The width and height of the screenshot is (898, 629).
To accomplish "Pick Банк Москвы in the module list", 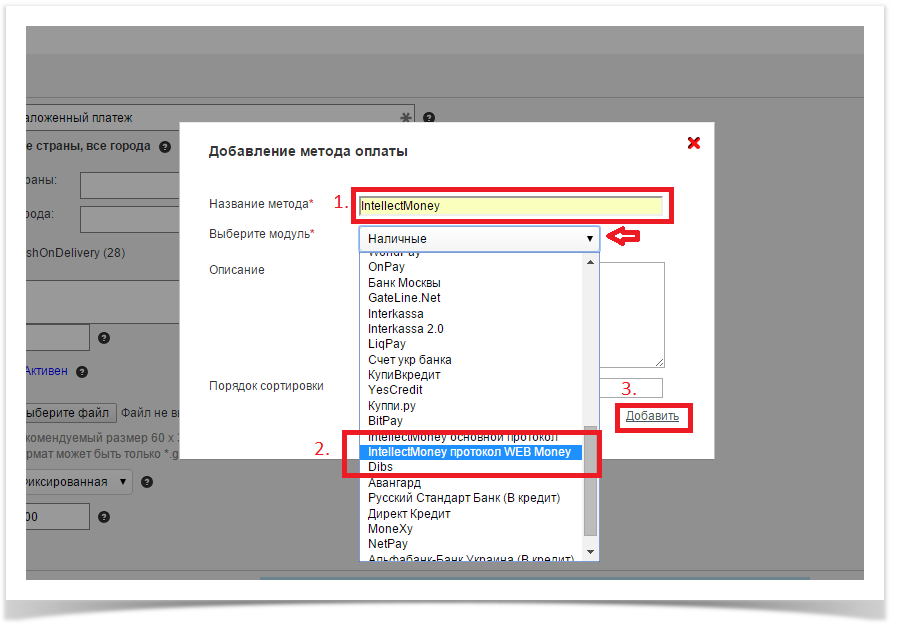I will (x=404, y=283).
